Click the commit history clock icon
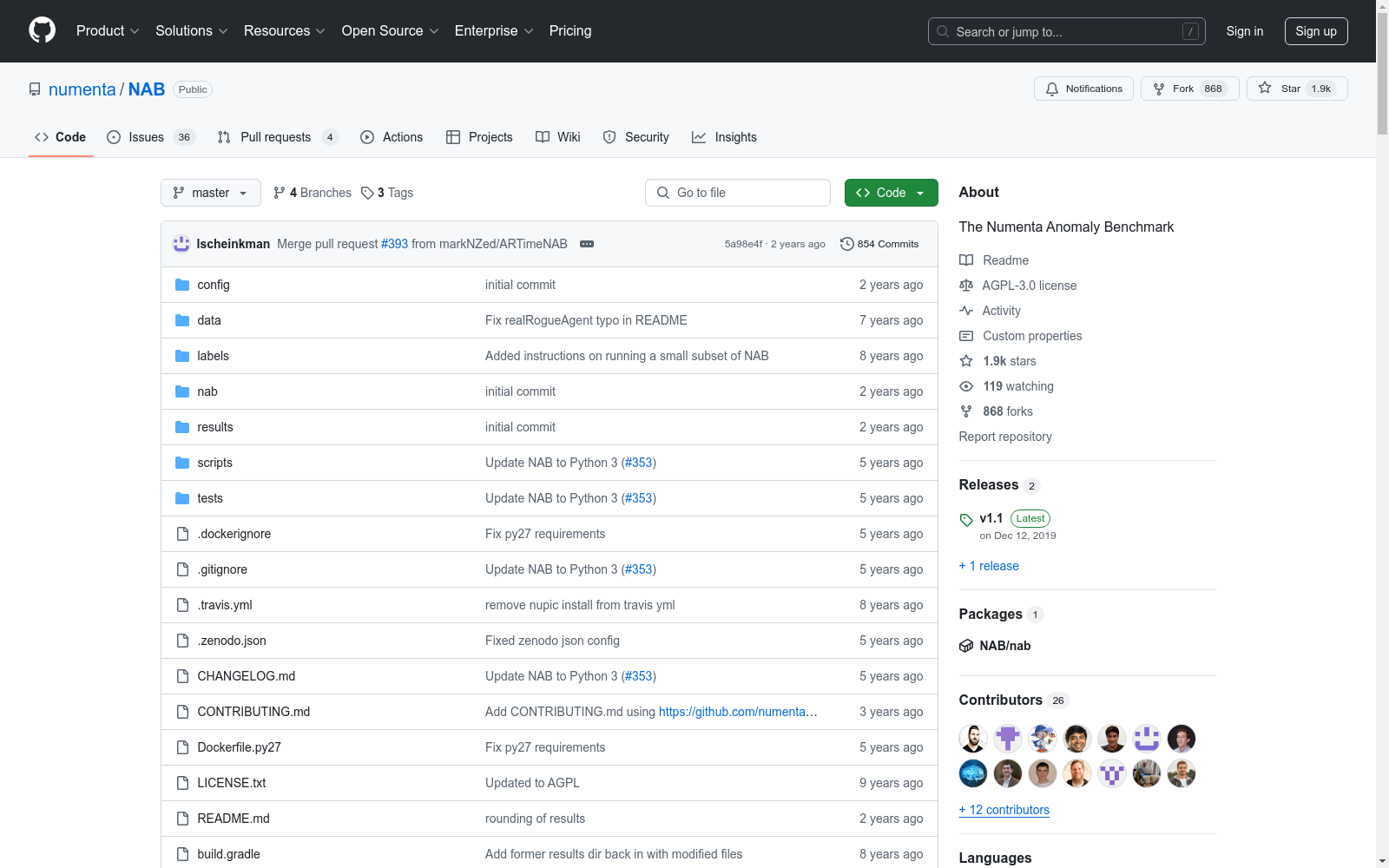This screenshot has width=1389, height=868. [847, 244]
